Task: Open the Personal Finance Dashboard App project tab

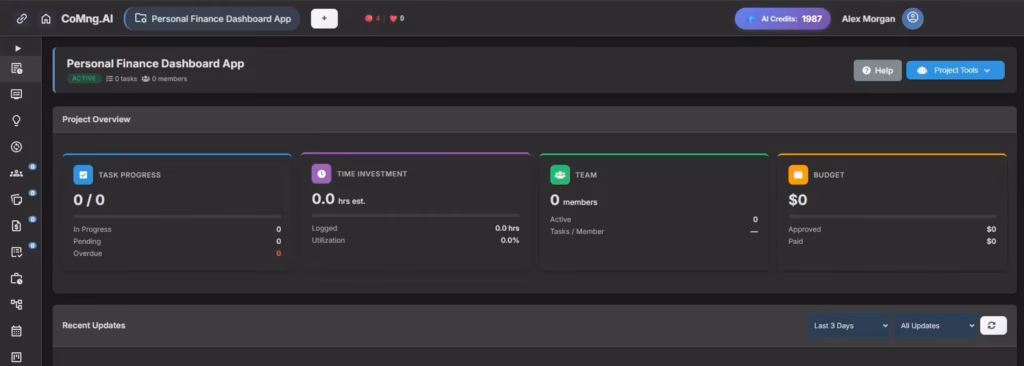Action: pyautogui.click(x=212, y=19)
